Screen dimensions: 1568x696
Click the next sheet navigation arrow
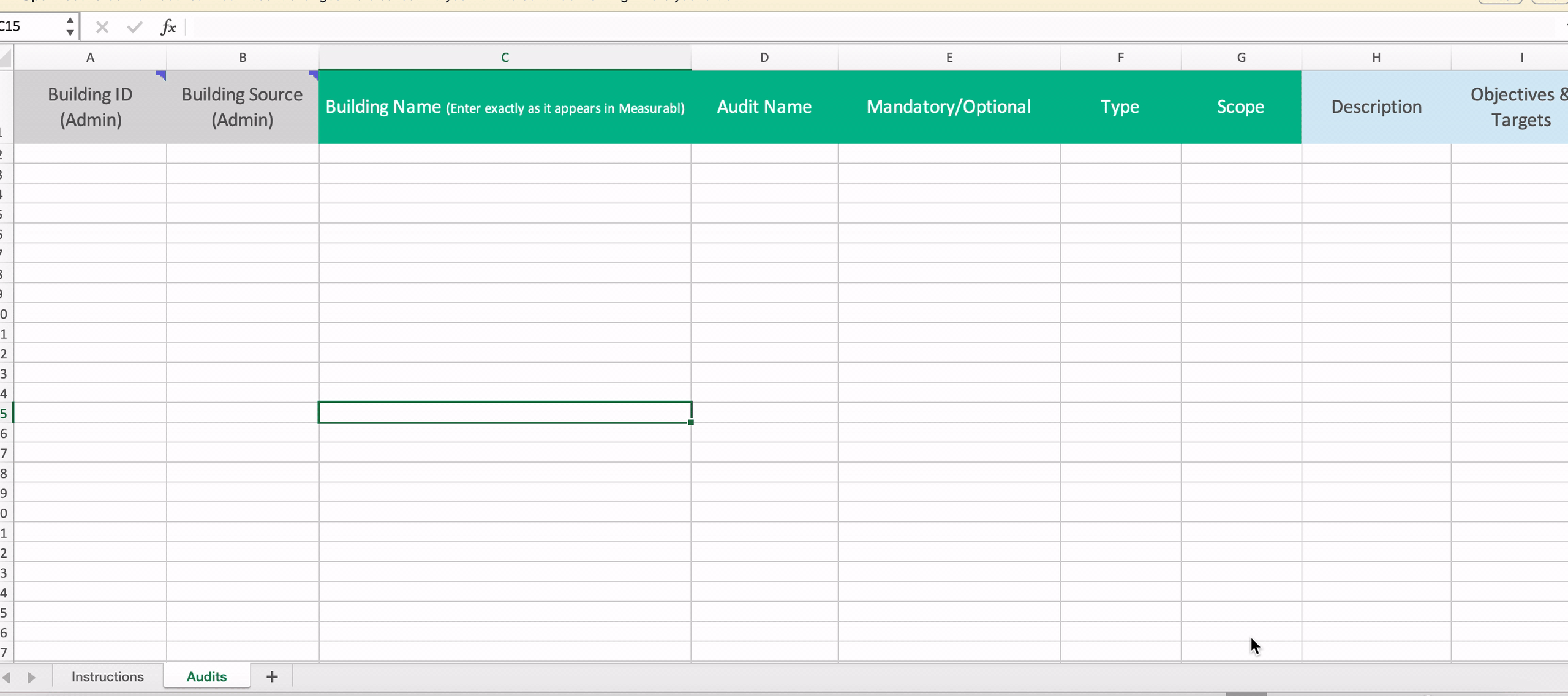coord(31,677)
